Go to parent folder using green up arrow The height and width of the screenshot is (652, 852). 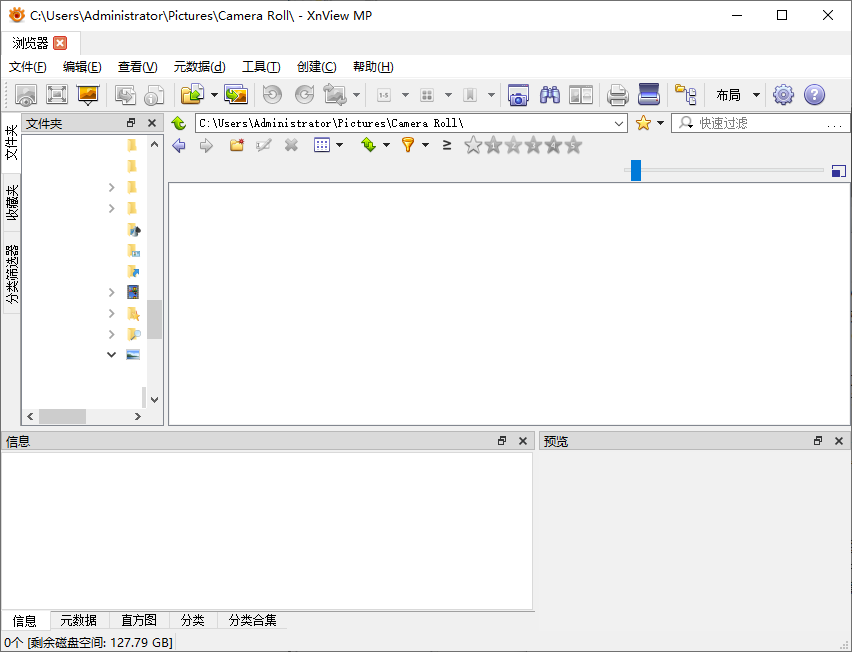point(179,123)
